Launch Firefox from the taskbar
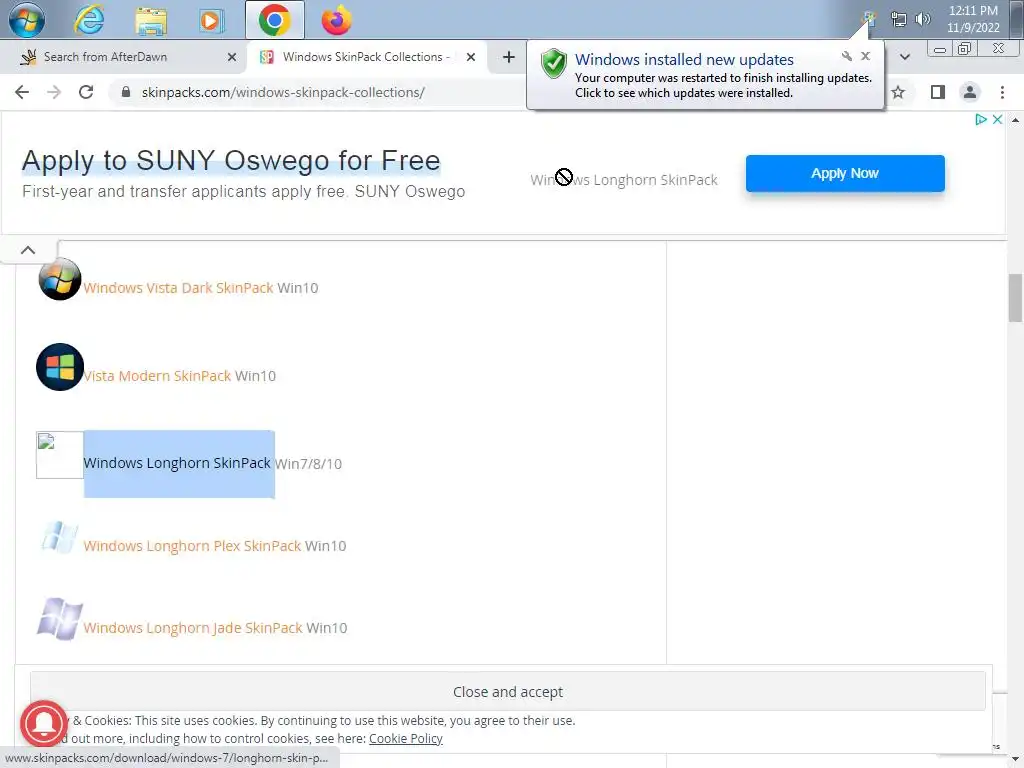1024x768 pixels. 336,20
